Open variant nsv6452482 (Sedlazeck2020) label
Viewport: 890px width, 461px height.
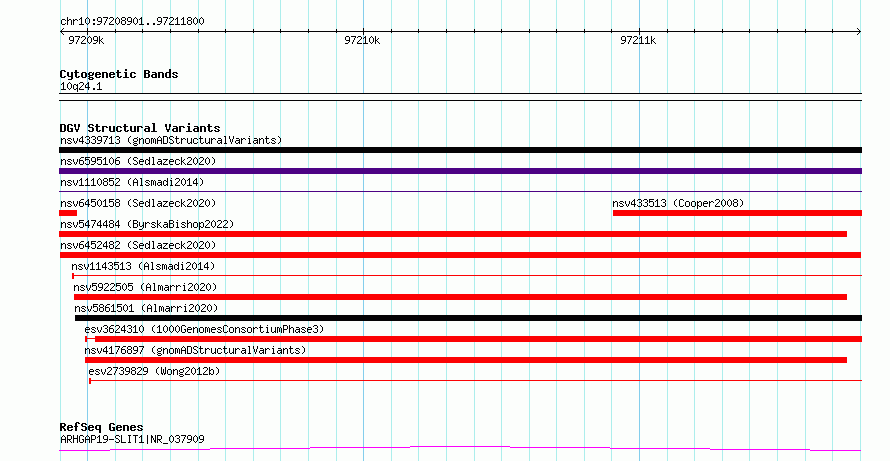[138, 245]
